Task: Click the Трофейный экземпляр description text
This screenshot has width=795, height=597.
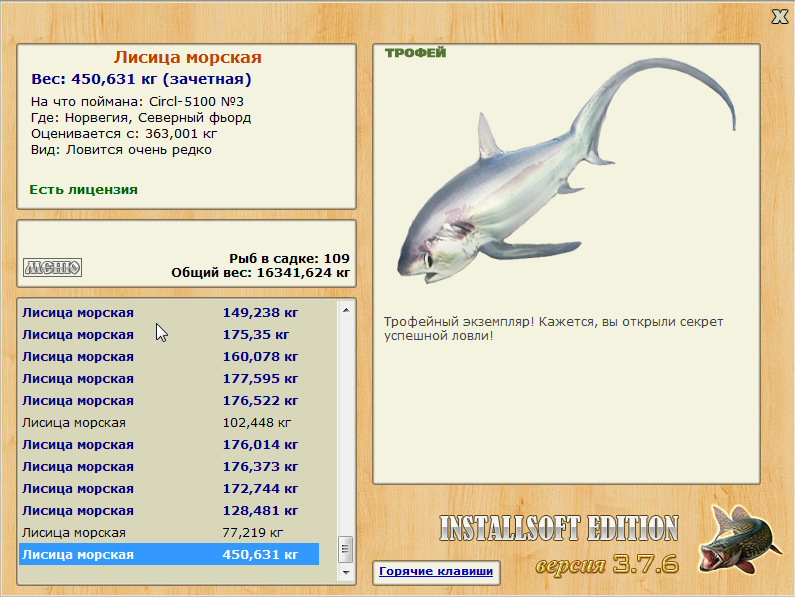Action: (x=553, y=329)
